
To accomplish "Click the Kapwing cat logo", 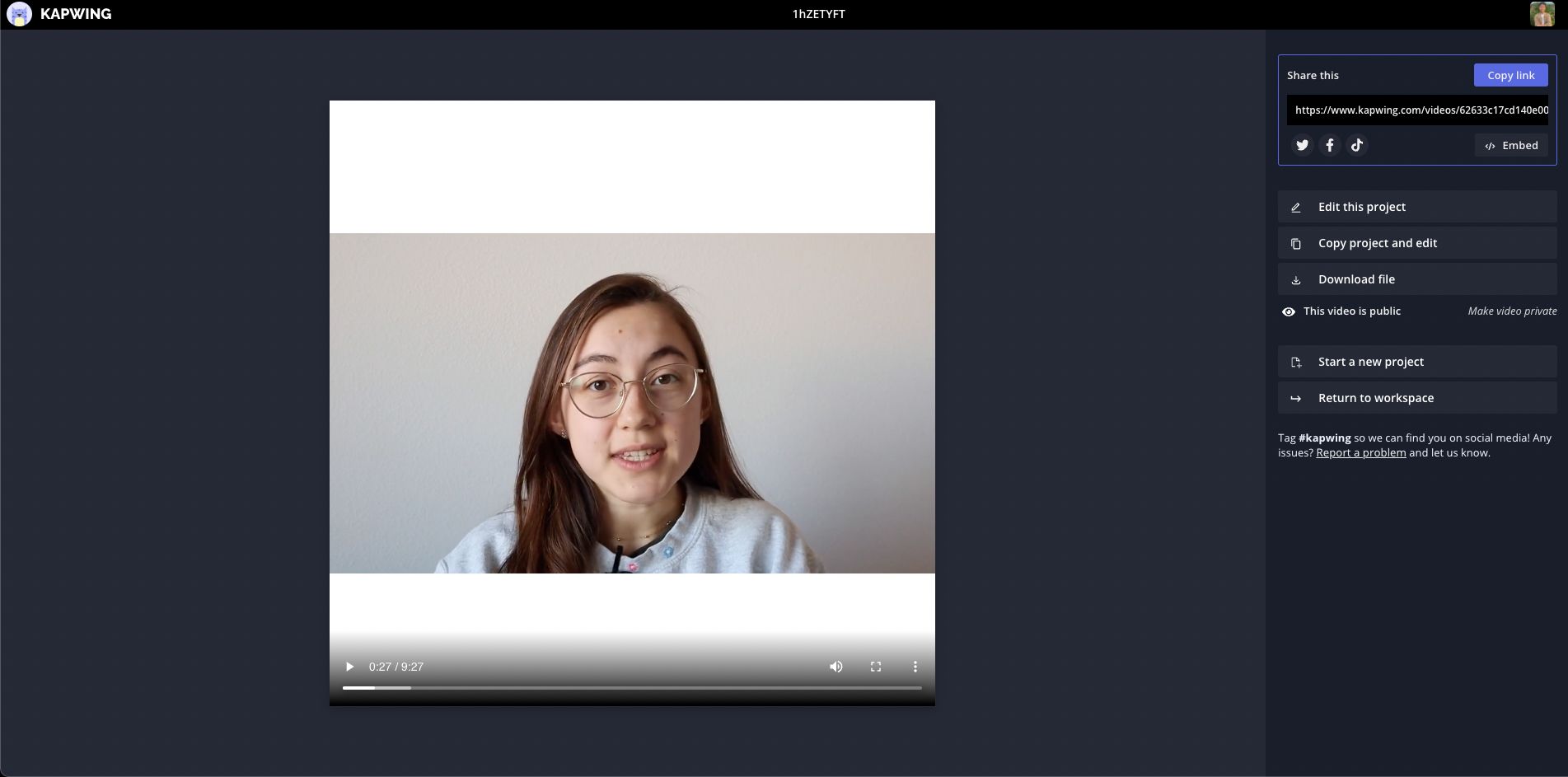I will [x=19, y=14].
